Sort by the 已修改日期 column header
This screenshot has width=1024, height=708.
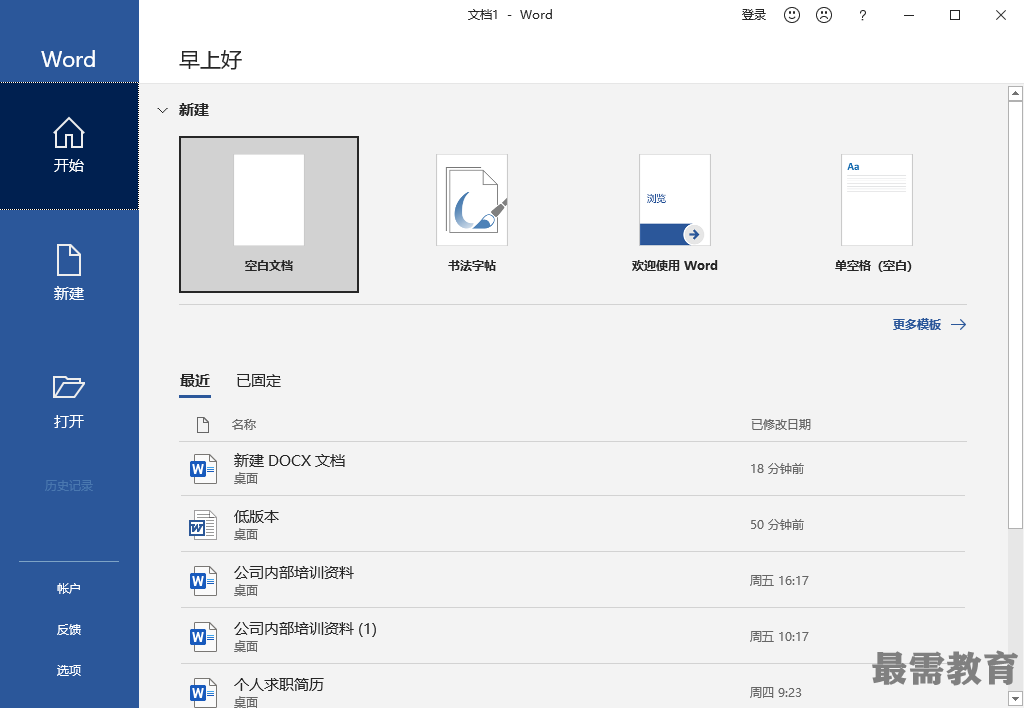[780, 425]
